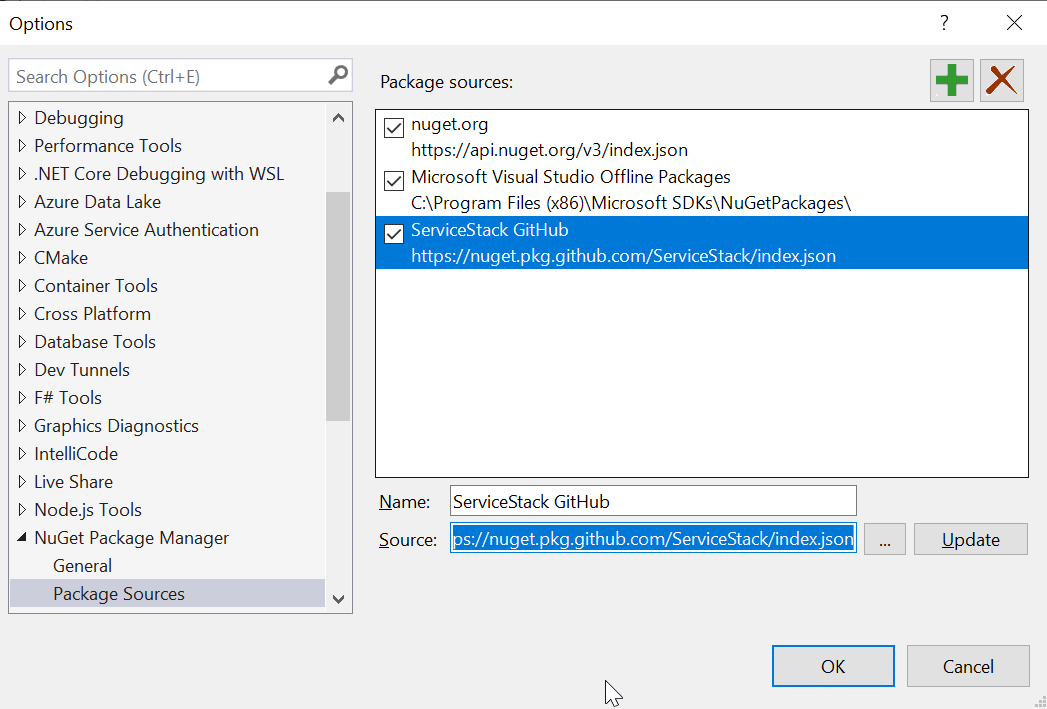Screen dimensions: 1047x709
Task: Click the OK button
Action: (x=833, y=666)
